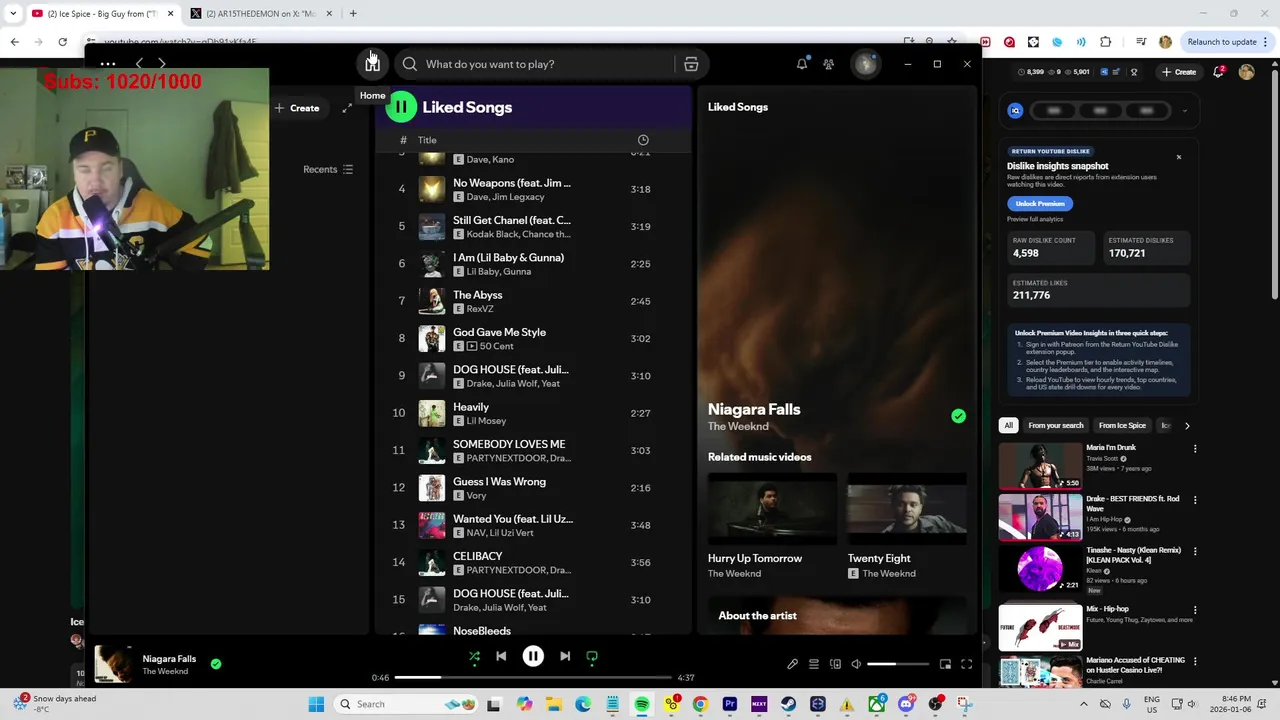Expand Your Library panel arrows
Screen dimensions: 1280x720
point(347,108)
